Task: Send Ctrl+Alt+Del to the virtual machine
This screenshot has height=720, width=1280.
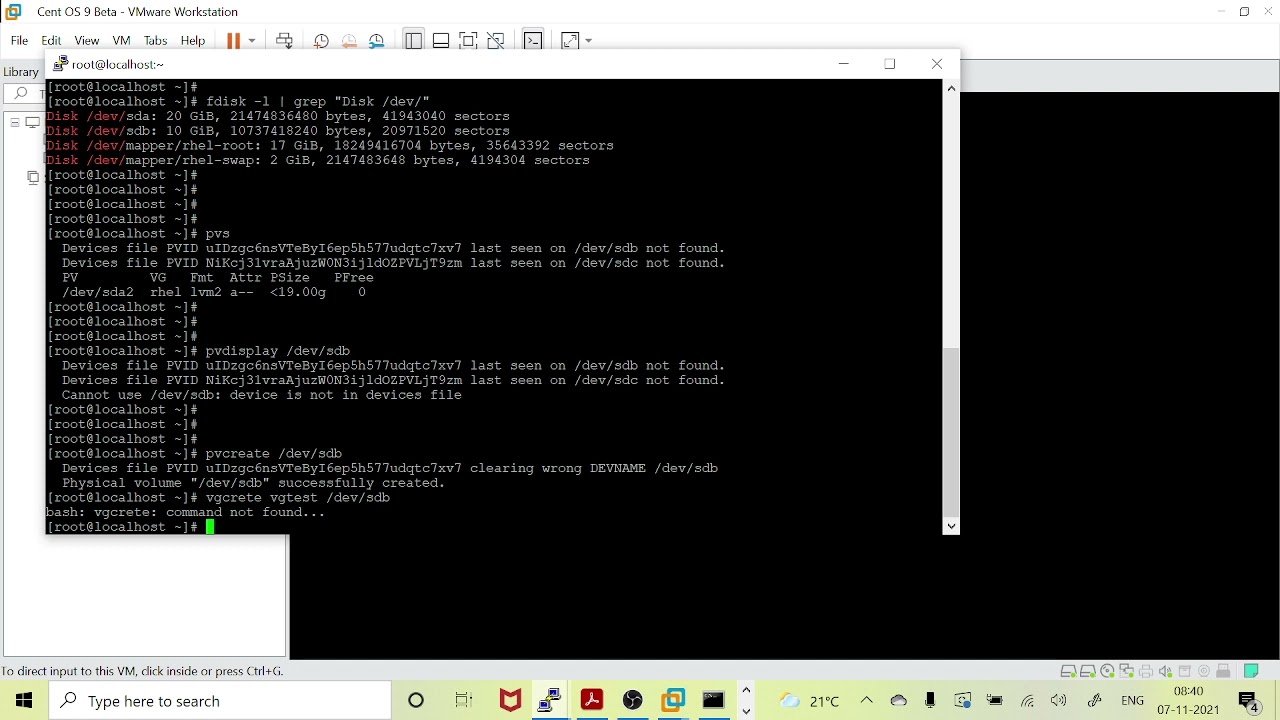Action: coord(285,41)
